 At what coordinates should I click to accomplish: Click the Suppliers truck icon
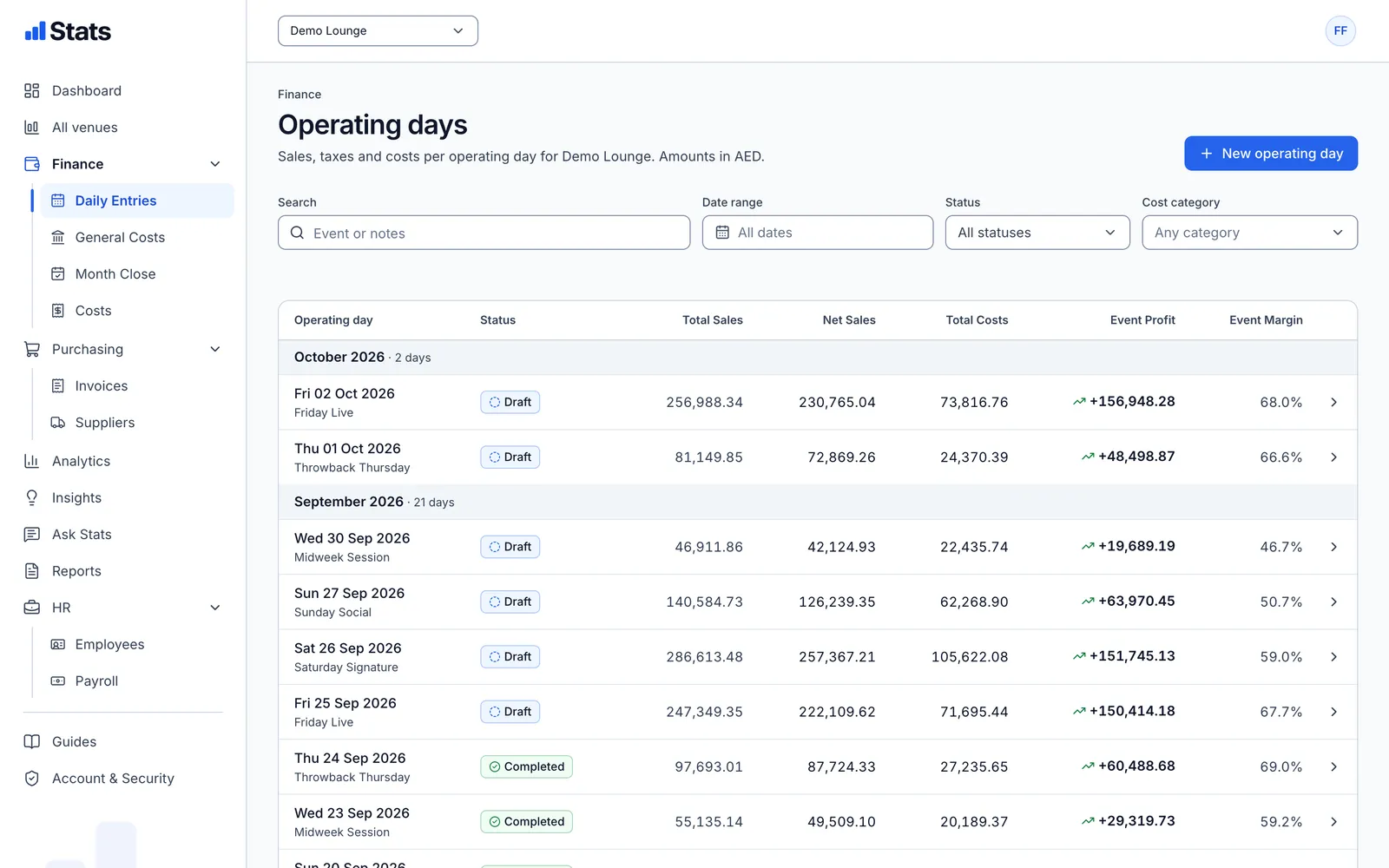point(58,423)
